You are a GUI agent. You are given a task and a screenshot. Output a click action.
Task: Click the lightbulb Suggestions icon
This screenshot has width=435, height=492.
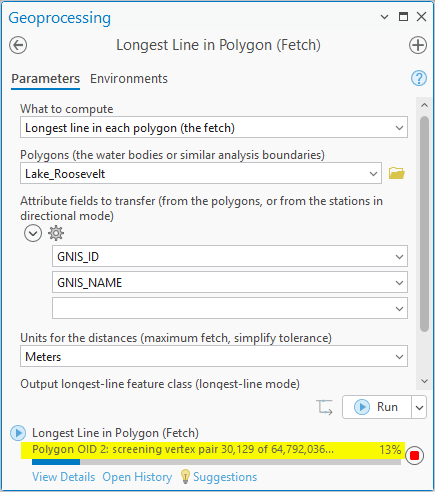(185, 477)
